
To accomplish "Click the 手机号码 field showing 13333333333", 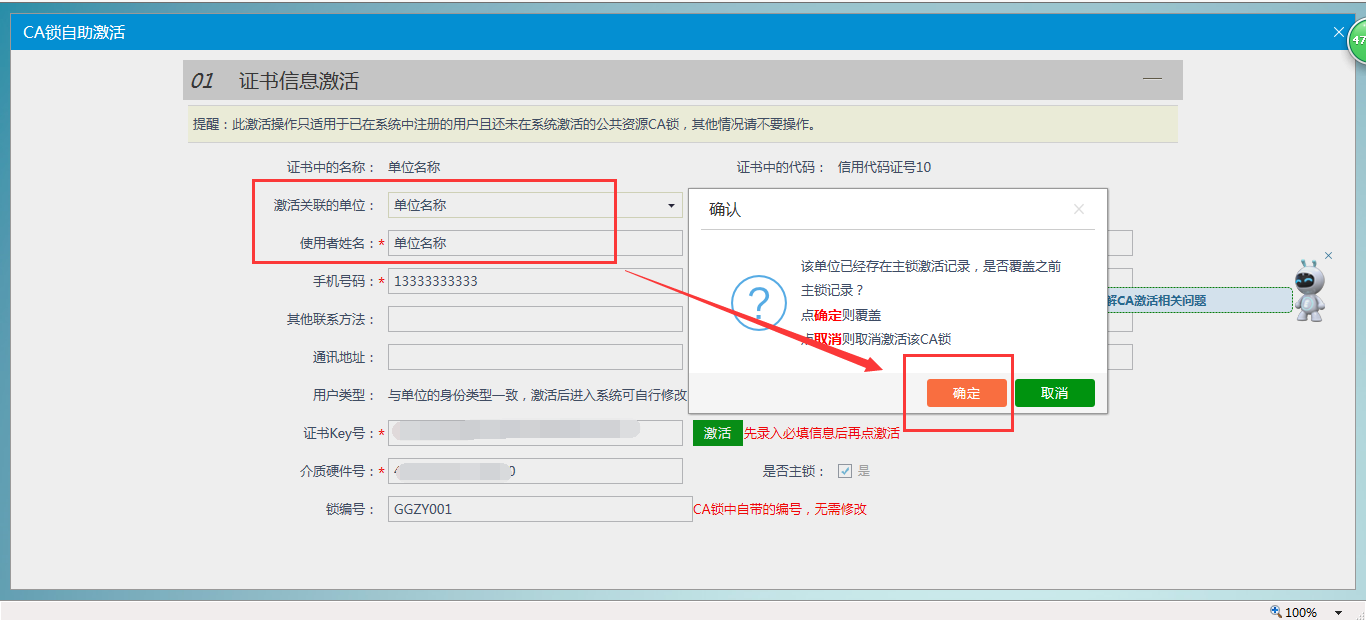I will [534, 281].
